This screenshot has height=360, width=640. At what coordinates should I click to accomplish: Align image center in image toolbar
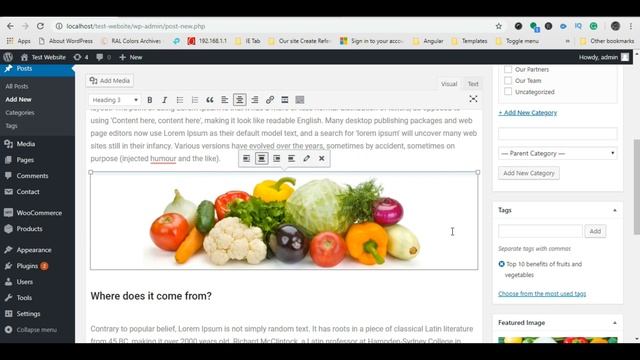(262, 158)
